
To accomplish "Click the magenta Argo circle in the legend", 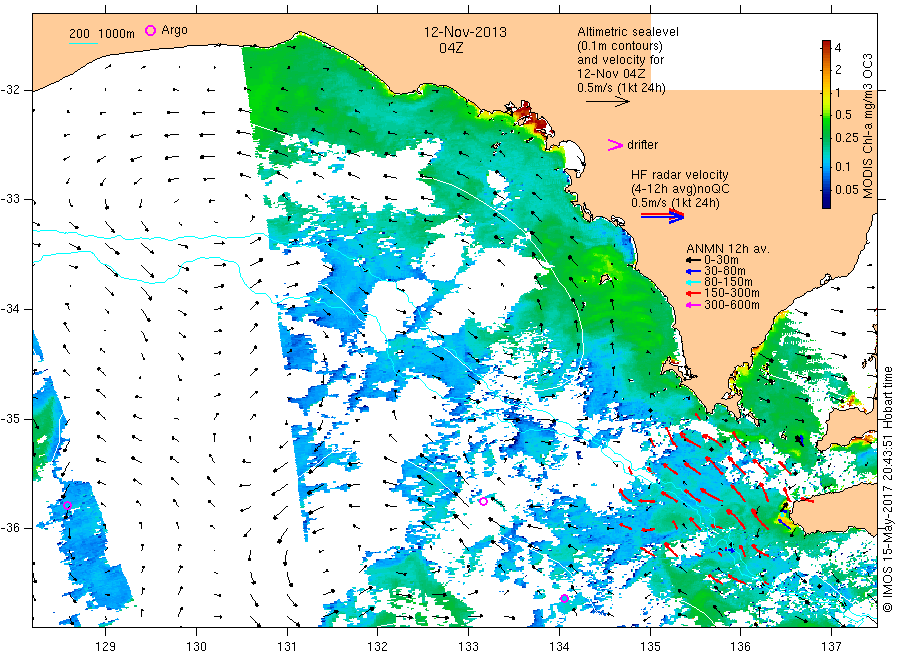I will click(x=150, y=30).
